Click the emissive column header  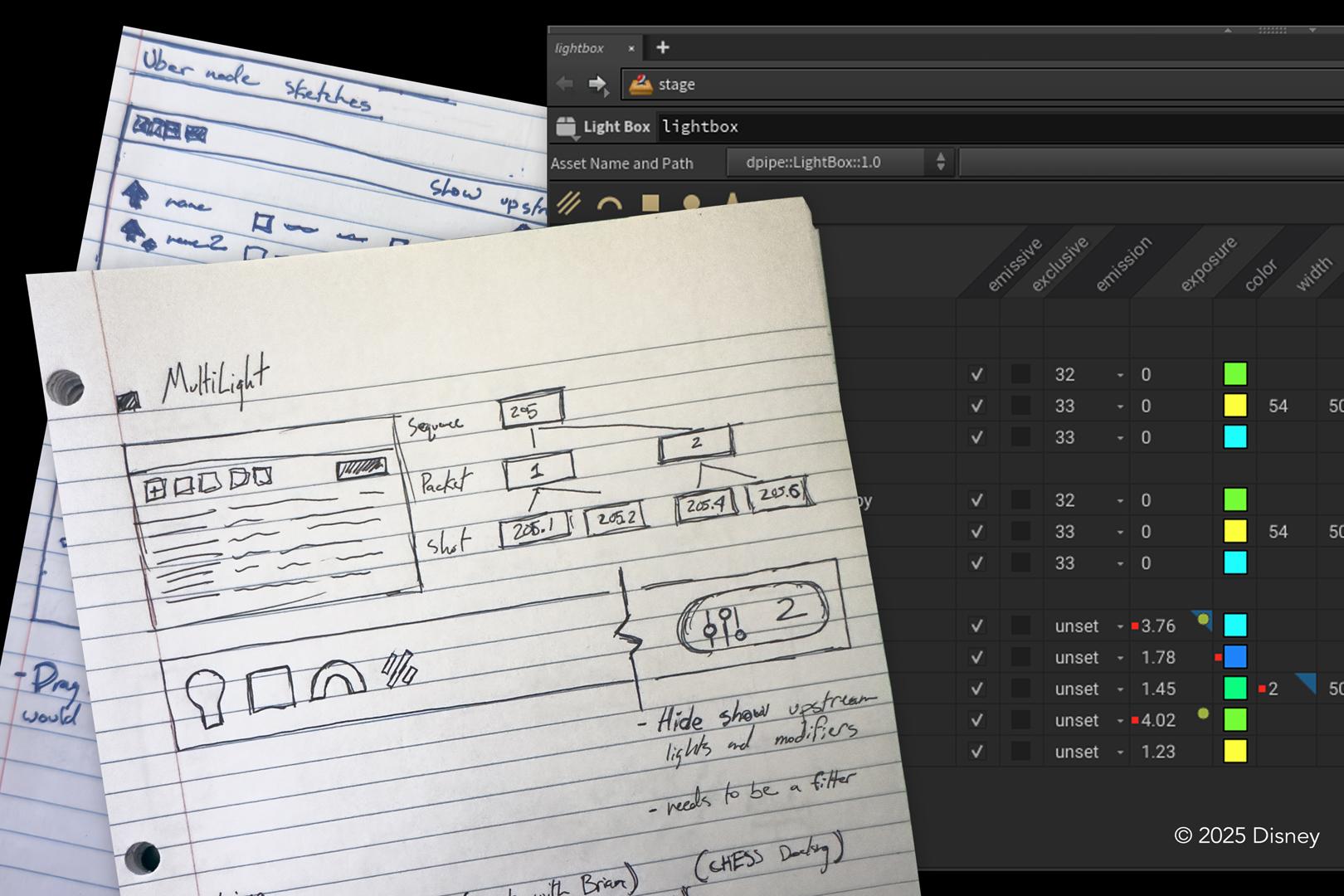point(1013,265)
